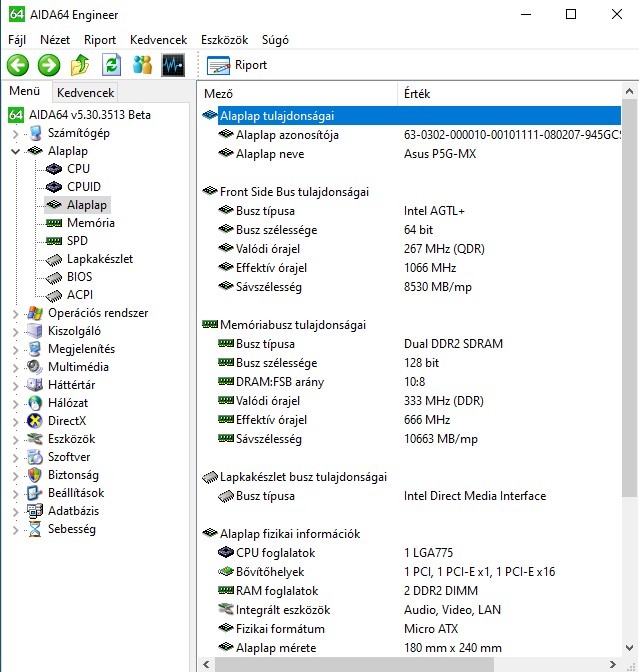Expand the Operációs rendszer node
Image resolution: width=639 pixels, height=672 pixels.
[15, 314]
